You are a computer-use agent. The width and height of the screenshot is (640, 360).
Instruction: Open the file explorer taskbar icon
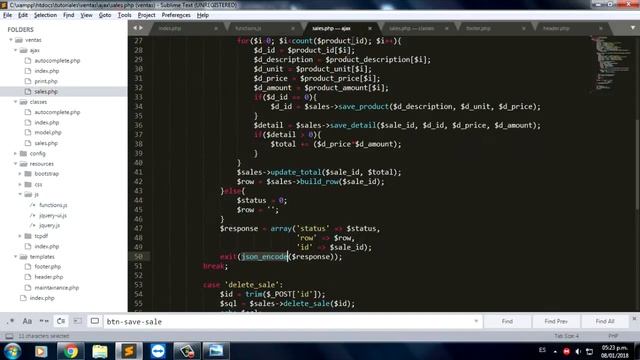(x=100, y=351)
